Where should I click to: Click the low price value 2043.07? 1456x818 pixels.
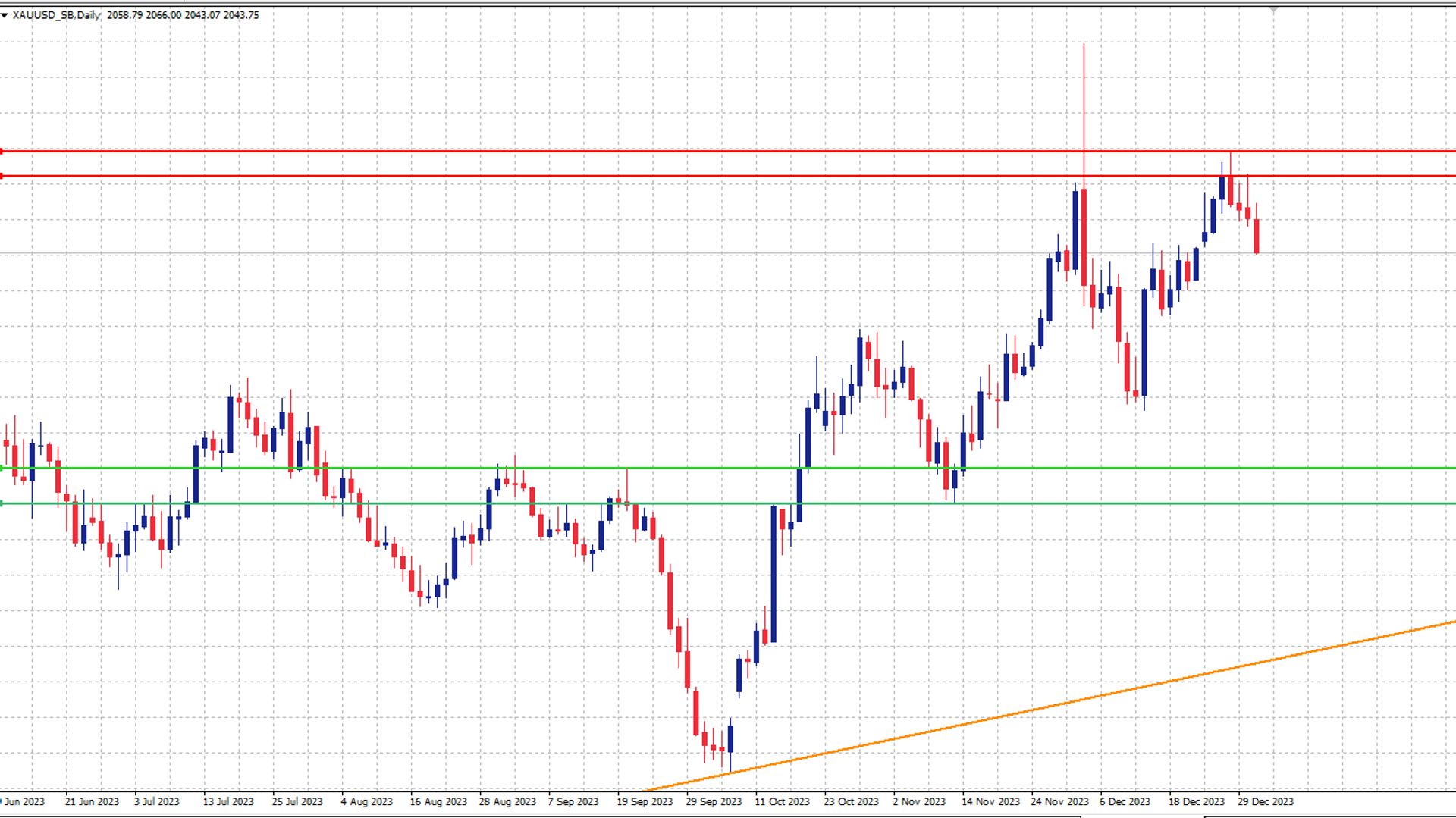coord(202,15)
